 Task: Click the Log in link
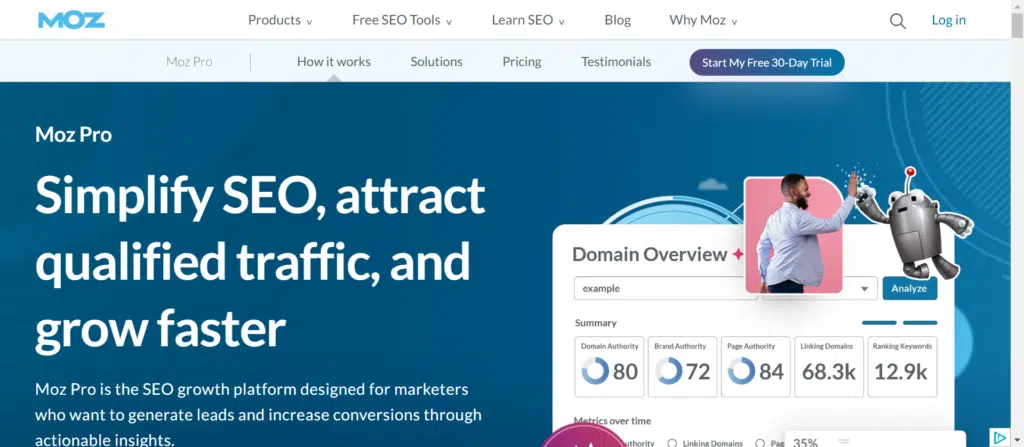pos(948,20)
